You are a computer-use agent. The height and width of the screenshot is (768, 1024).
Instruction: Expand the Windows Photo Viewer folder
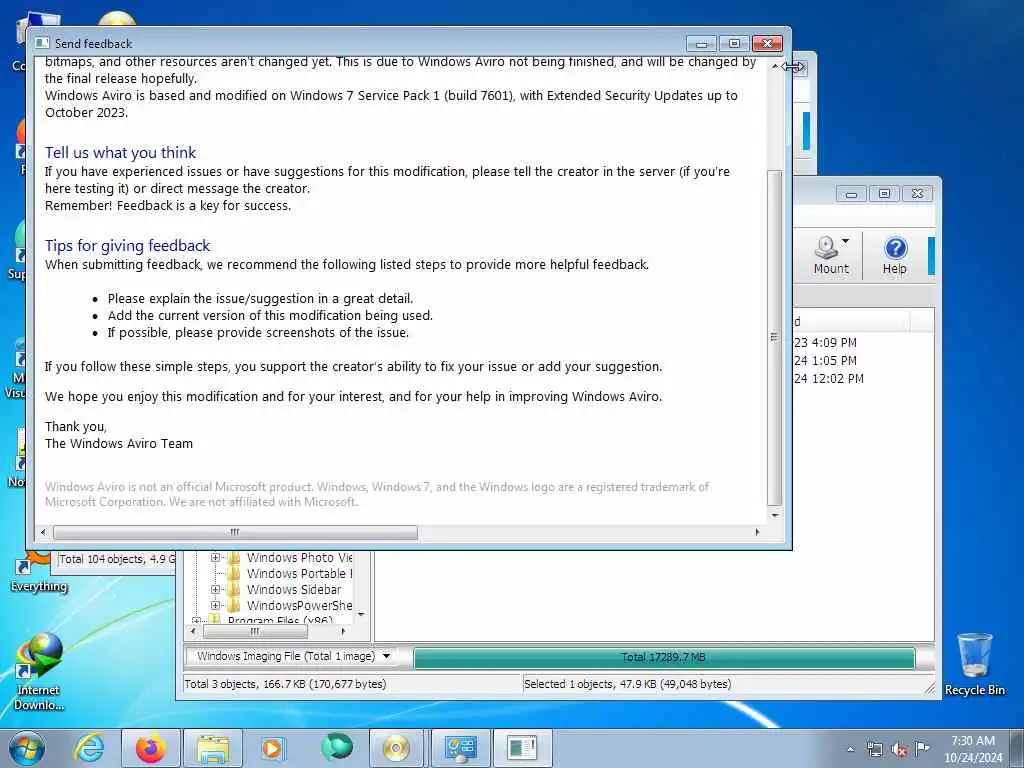(215, 558)
